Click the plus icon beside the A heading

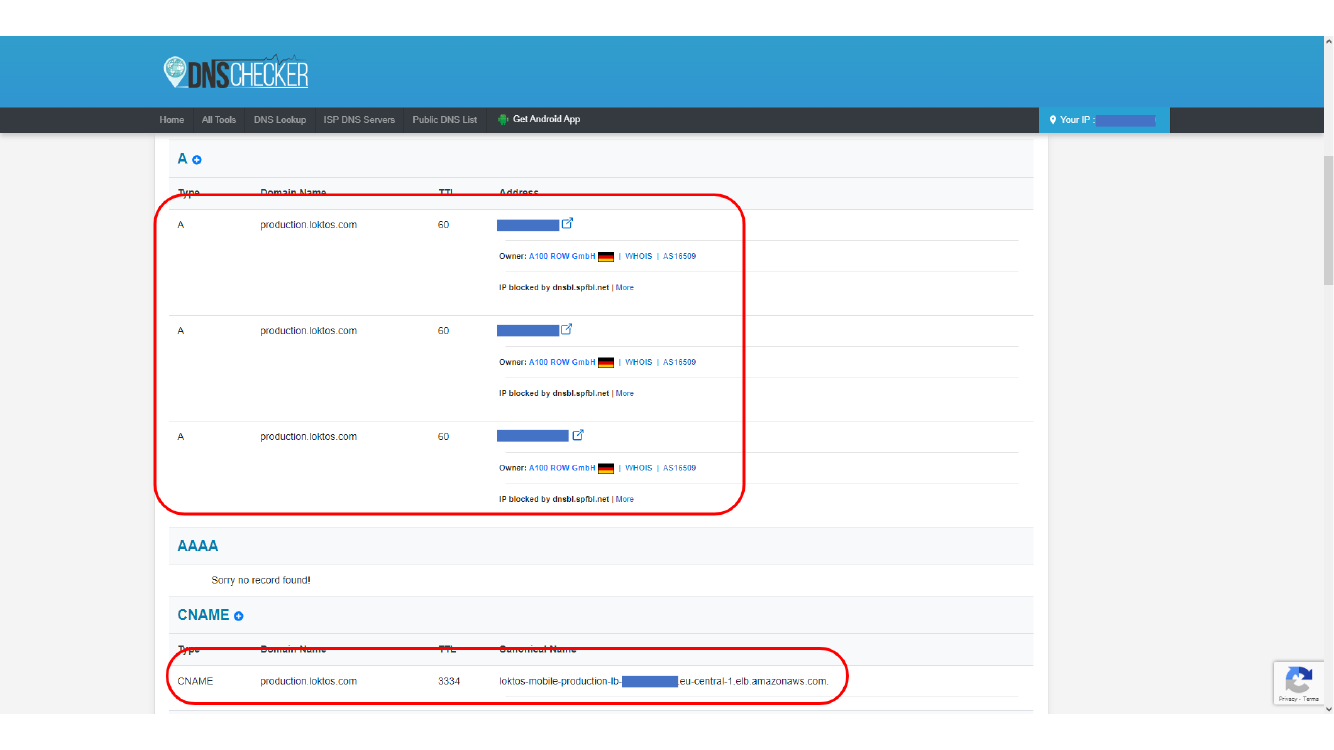pyautogui.click(x=197, y=160)
